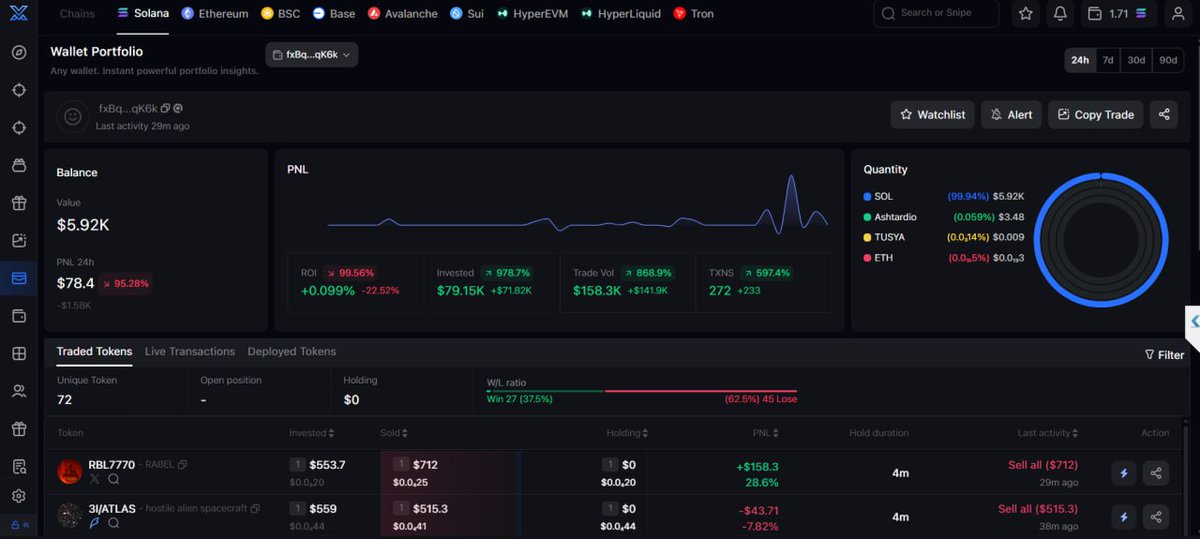1200x539 pixels.
Task: Click the search icon under RBL7770
Action: [x=113, y=479]
